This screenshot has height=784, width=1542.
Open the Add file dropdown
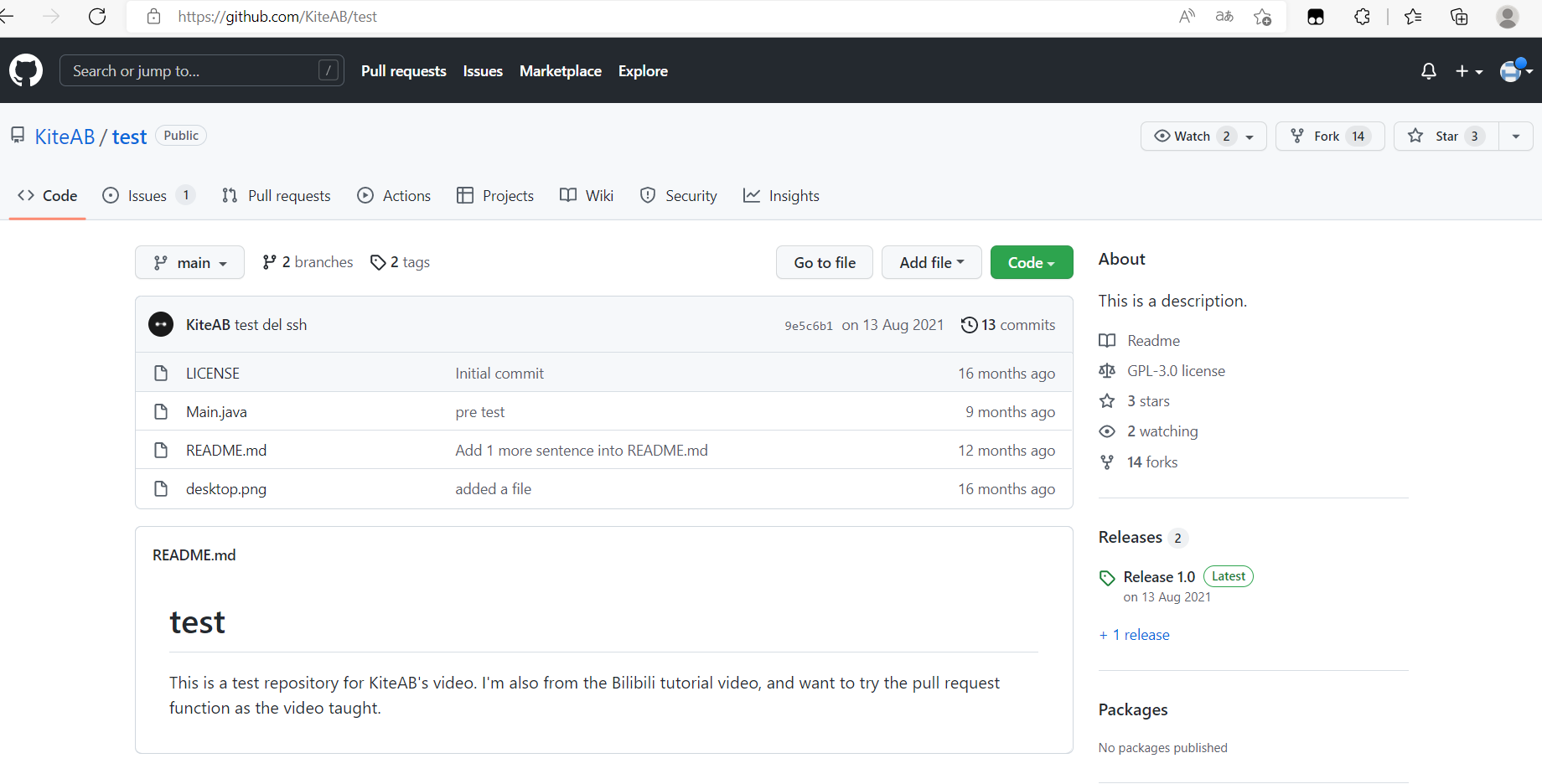point(931,263)
